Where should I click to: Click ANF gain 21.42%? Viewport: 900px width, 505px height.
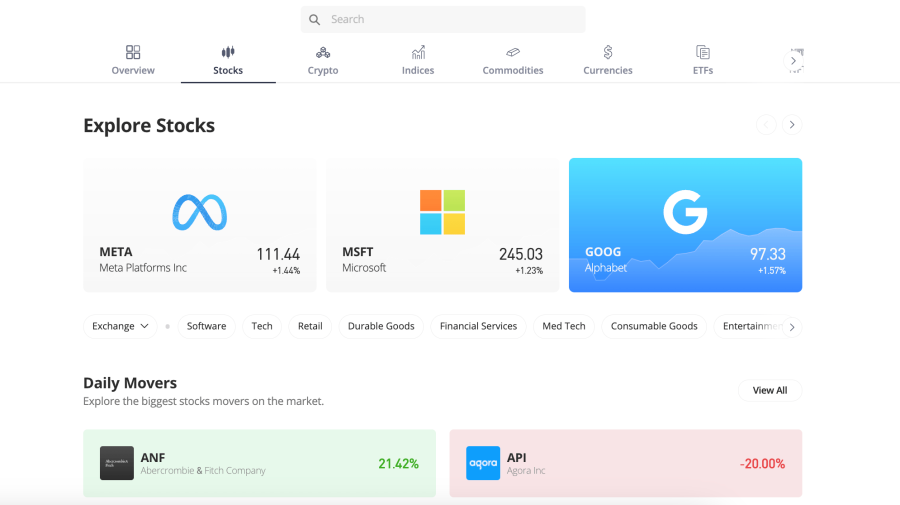tap(398, 464)
